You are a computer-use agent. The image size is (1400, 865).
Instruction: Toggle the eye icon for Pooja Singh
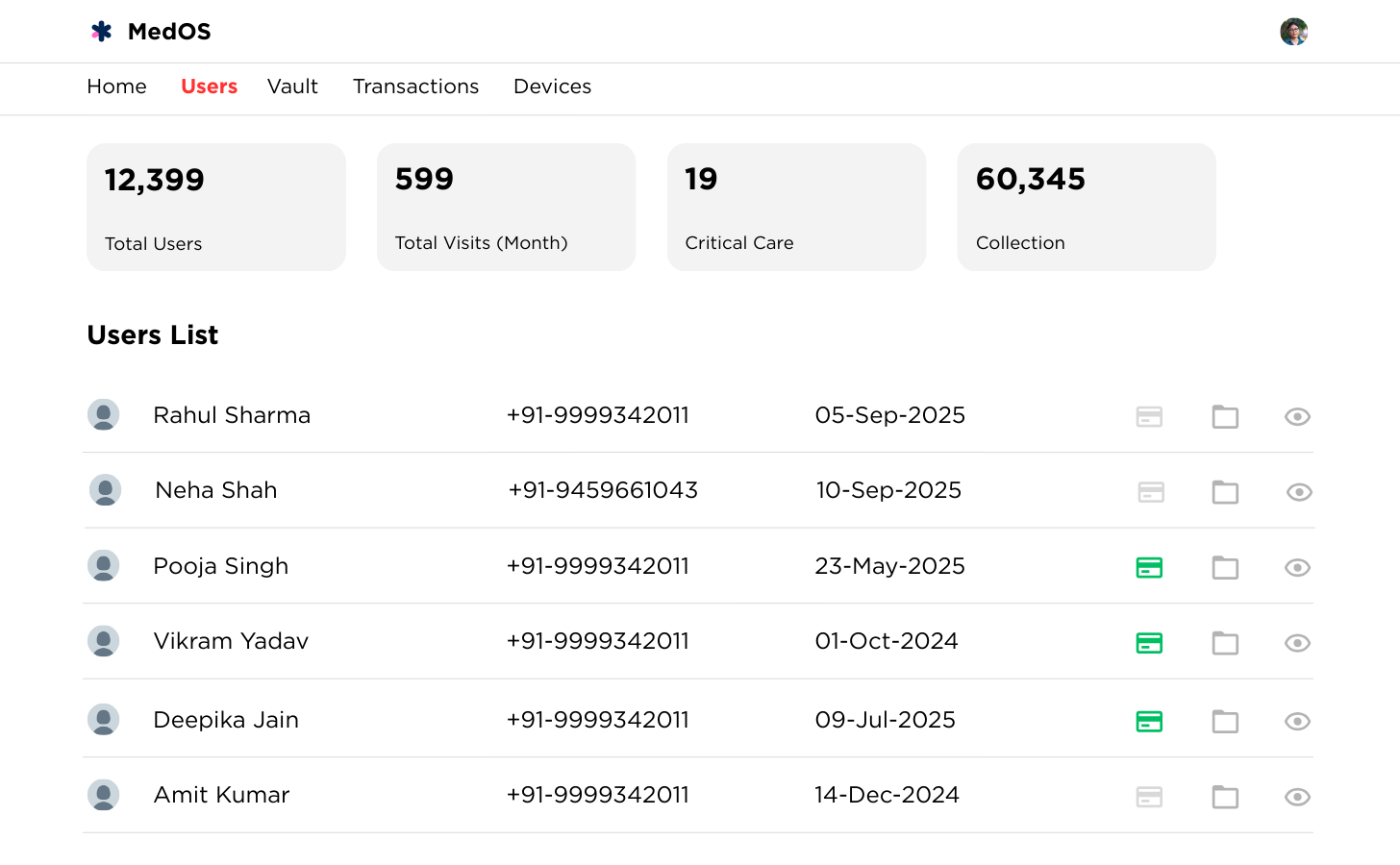point(1297,568)
